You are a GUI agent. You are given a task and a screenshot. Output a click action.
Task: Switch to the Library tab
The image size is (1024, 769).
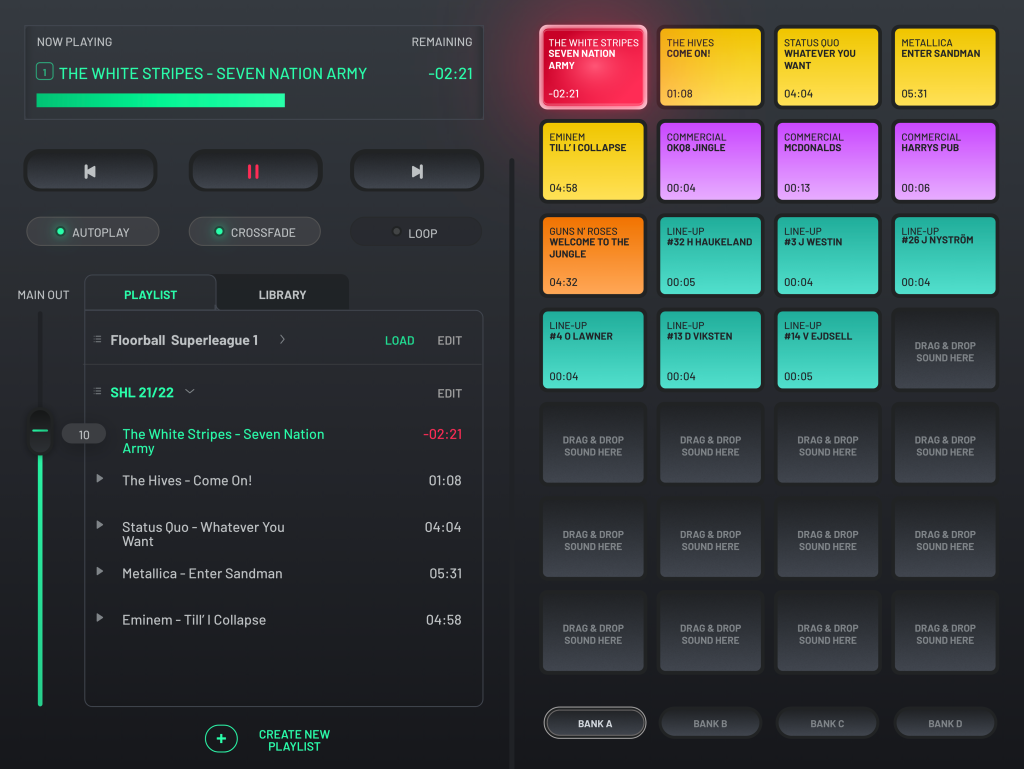(282, 295)
